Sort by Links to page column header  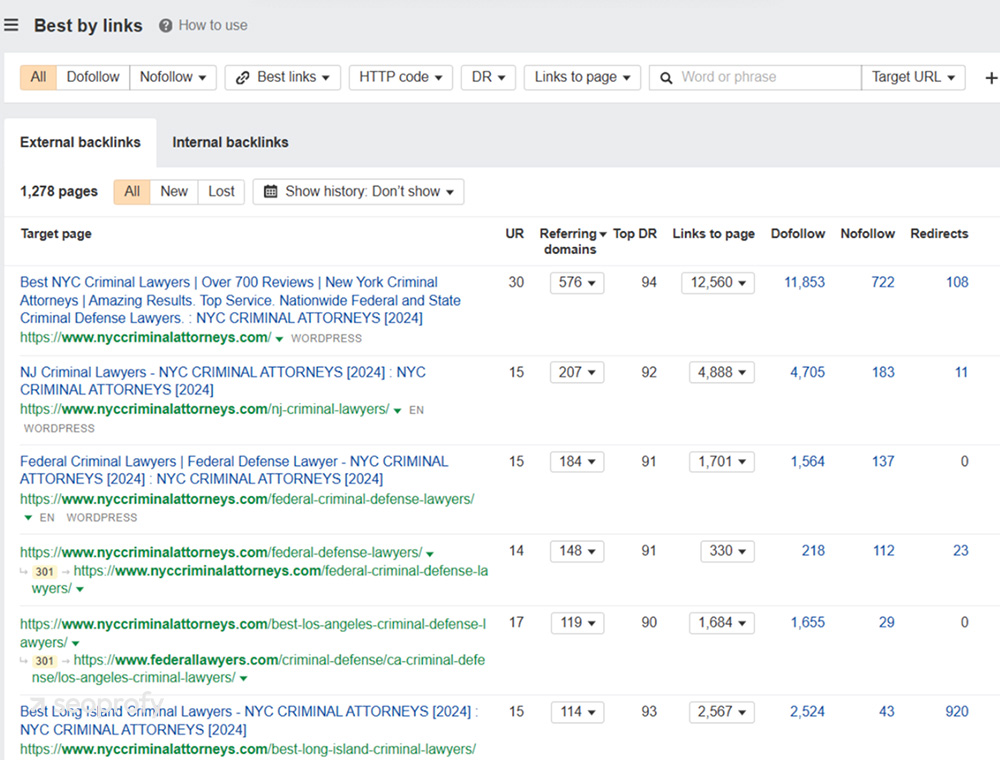(714, 234)
